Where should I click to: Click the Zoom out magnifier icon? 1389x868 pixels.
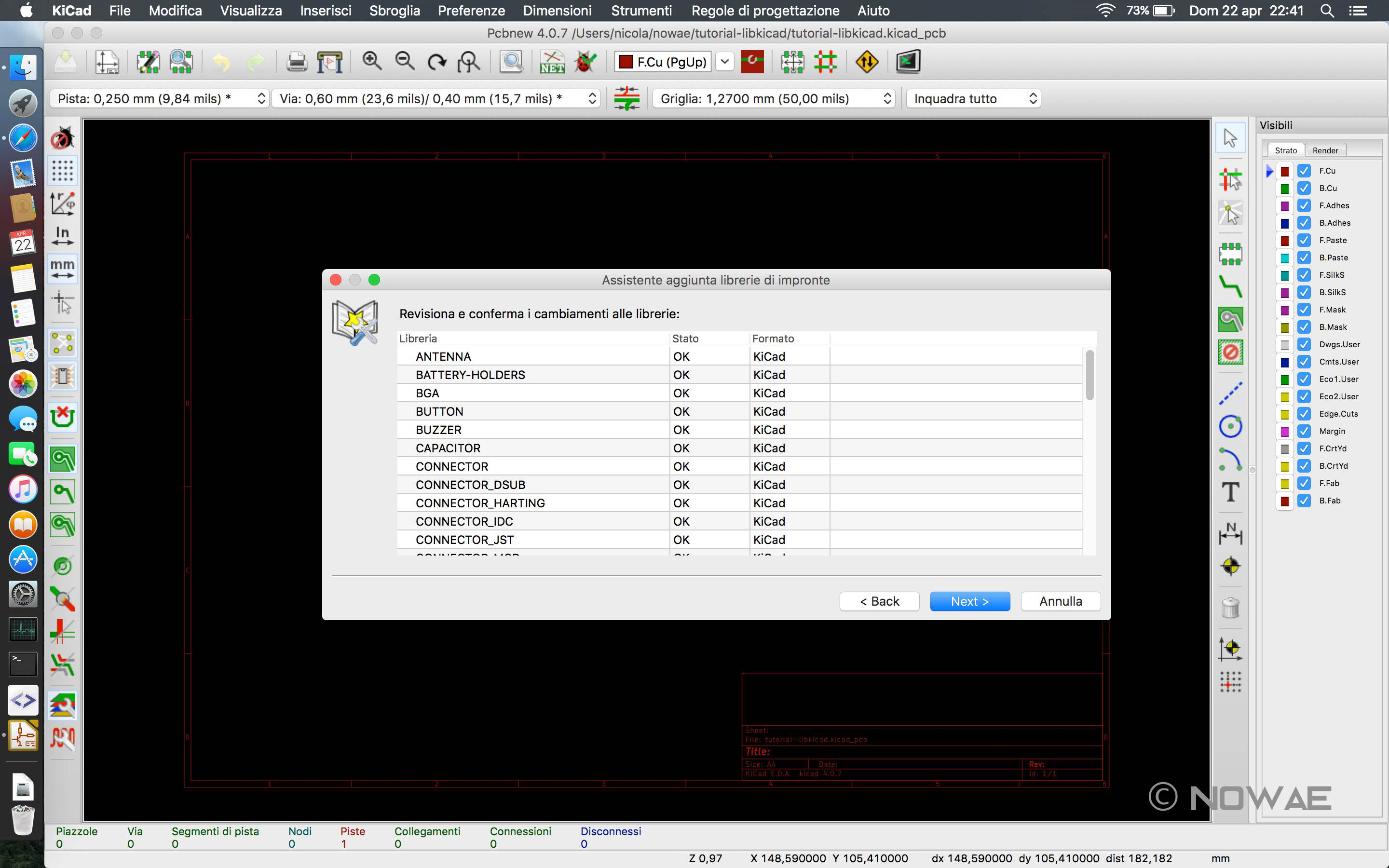pyautogui.click(x=405, y=61)
